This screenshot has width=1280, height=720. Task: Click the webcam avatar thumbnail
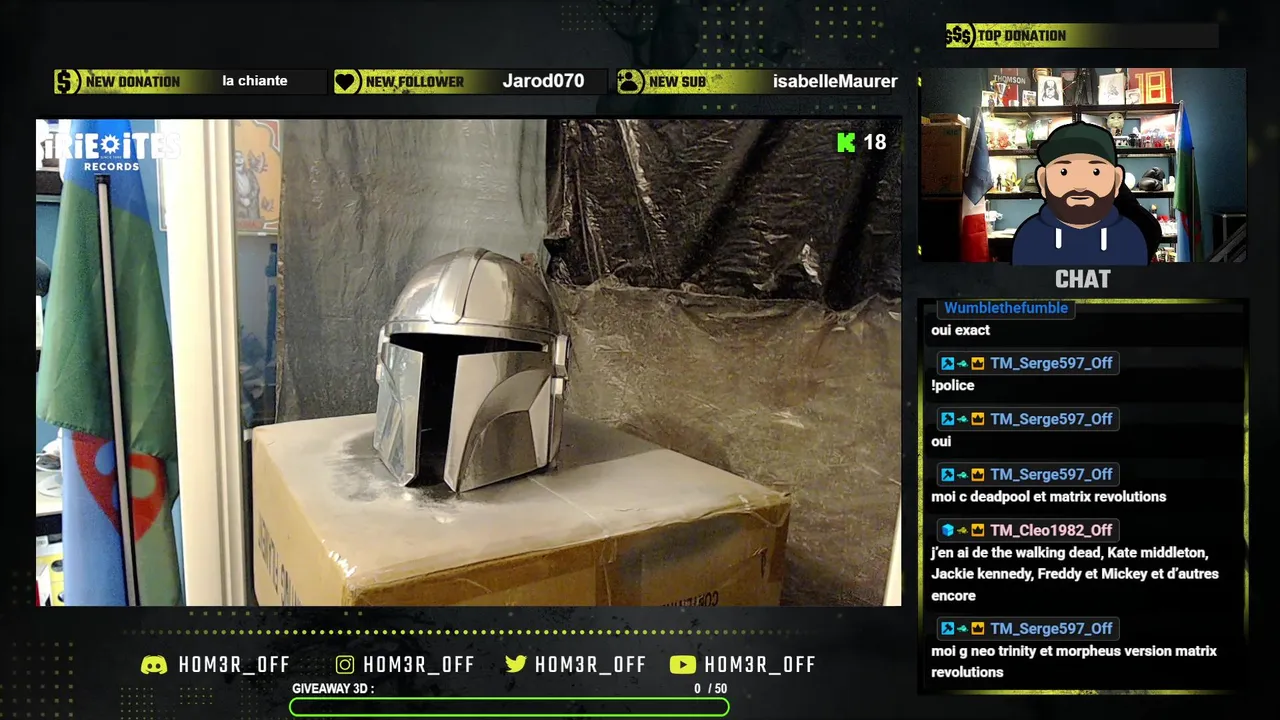(x=1083, y=165)
